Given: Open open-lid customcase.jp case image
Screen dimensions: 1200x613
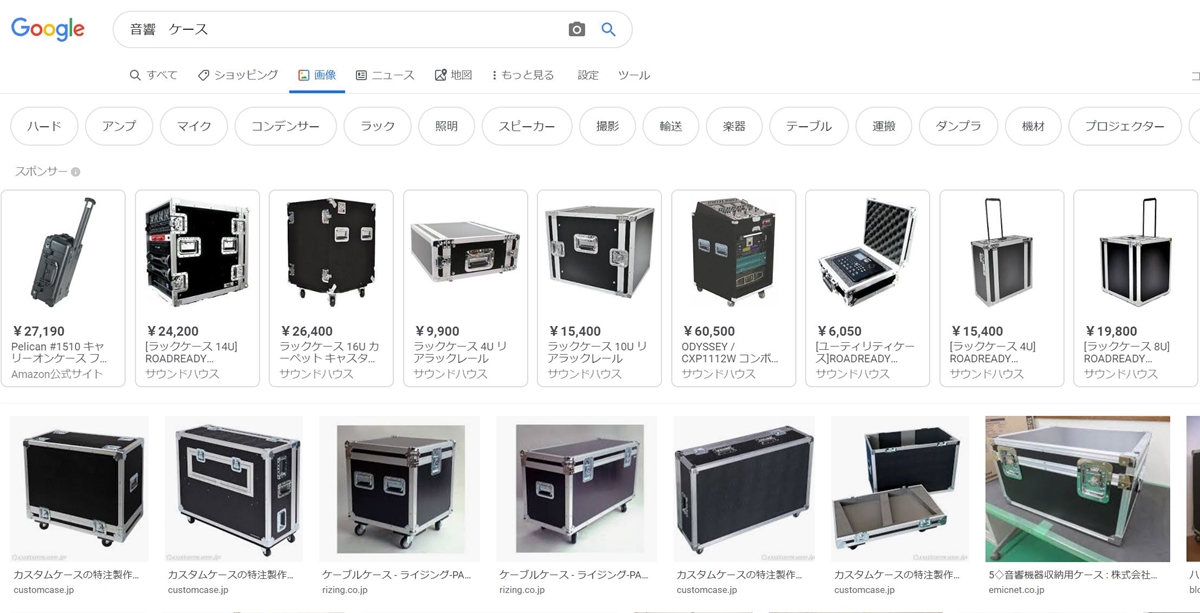Looking at the screenshot, I should 900,489.
